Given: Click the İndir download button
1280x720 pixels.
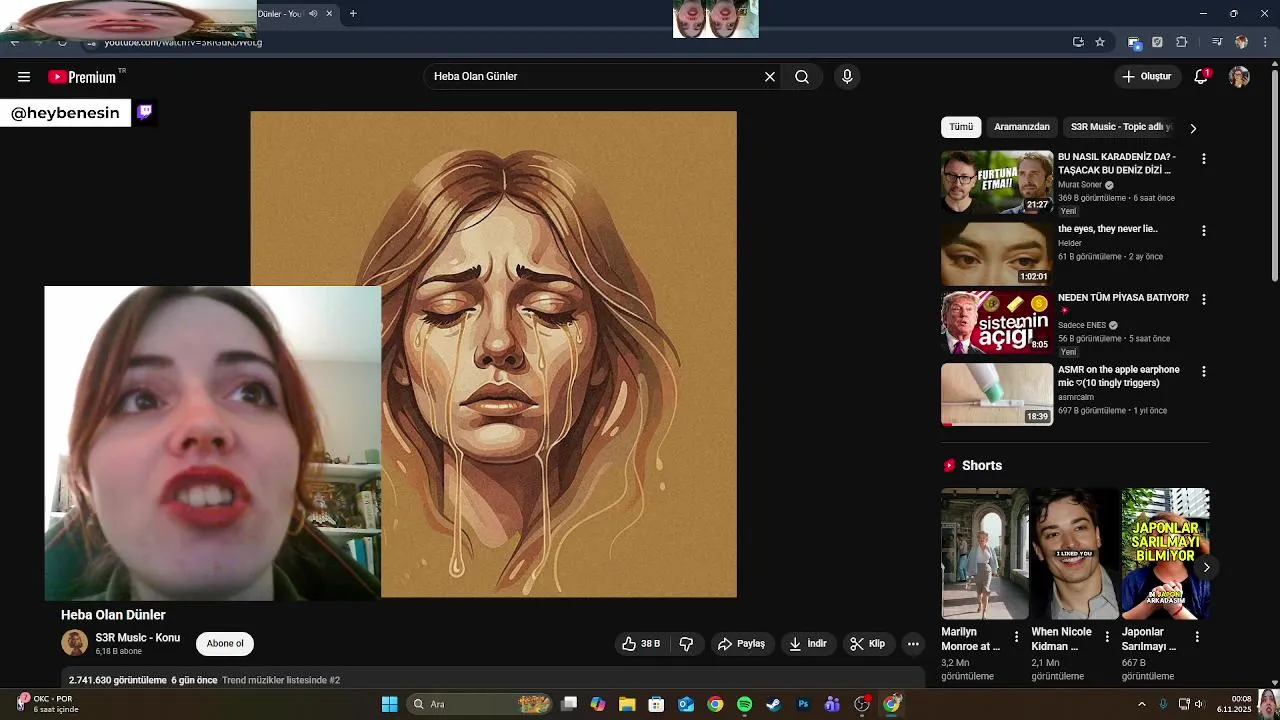Looking at the screenshot, I should pyautogui.click(x=808, y=644).
